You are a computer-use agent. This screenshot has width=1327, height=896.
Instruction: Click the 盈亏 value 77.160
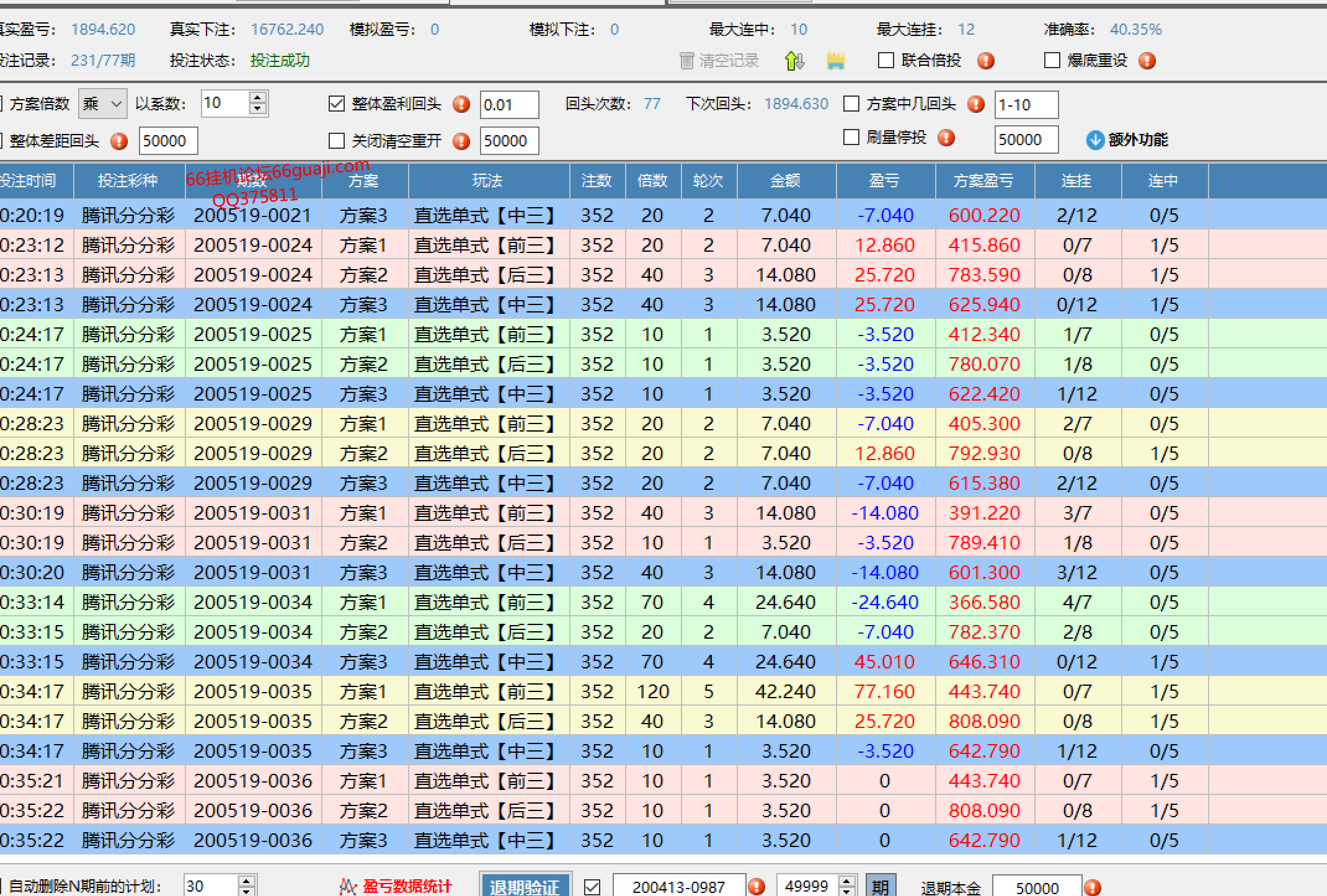click(885, 691)
